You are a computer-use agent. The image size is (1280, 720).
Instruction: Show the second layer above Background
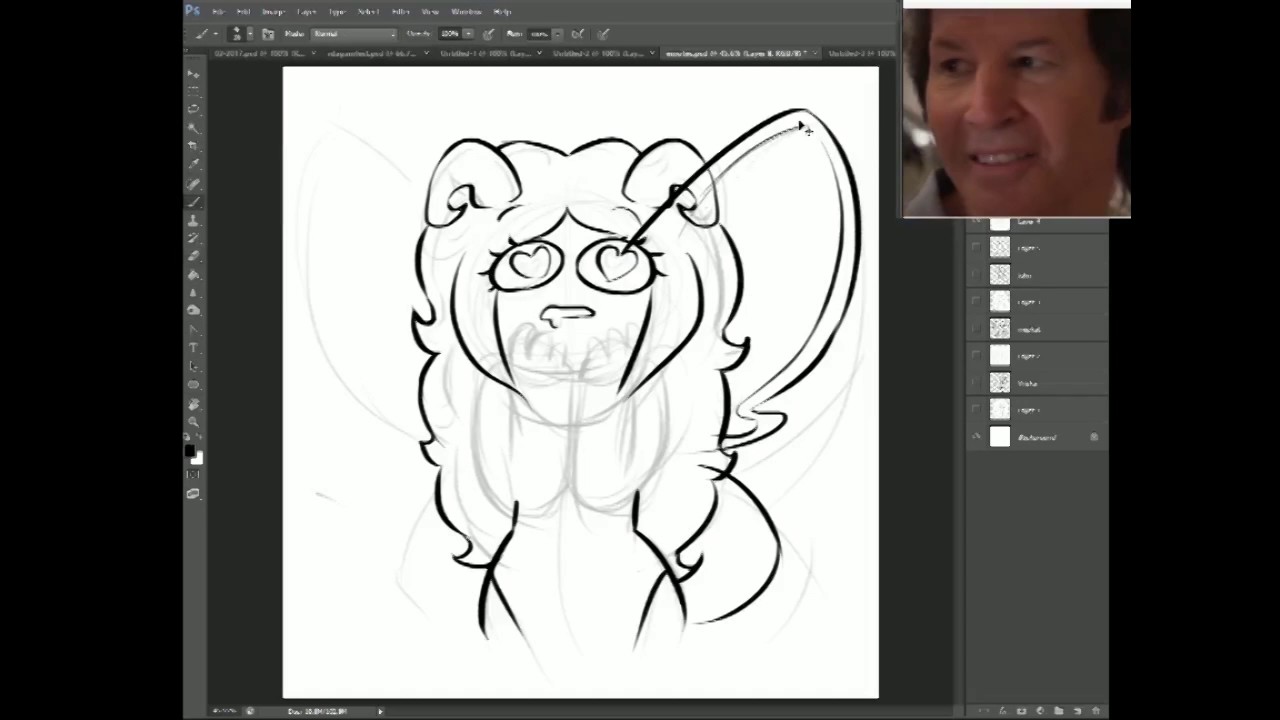click(977, 382)
